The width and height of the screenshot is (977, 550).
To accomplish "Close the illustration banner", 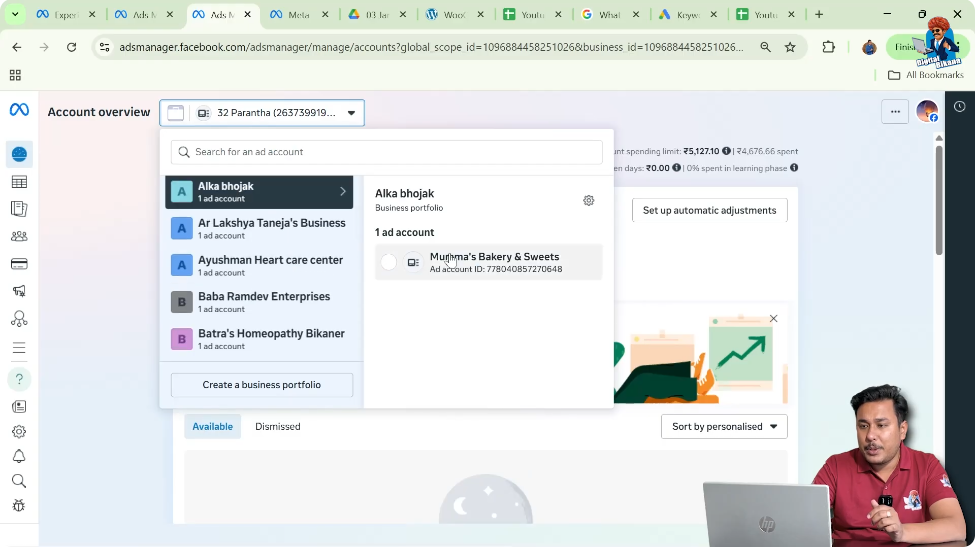I will point(773,319).
